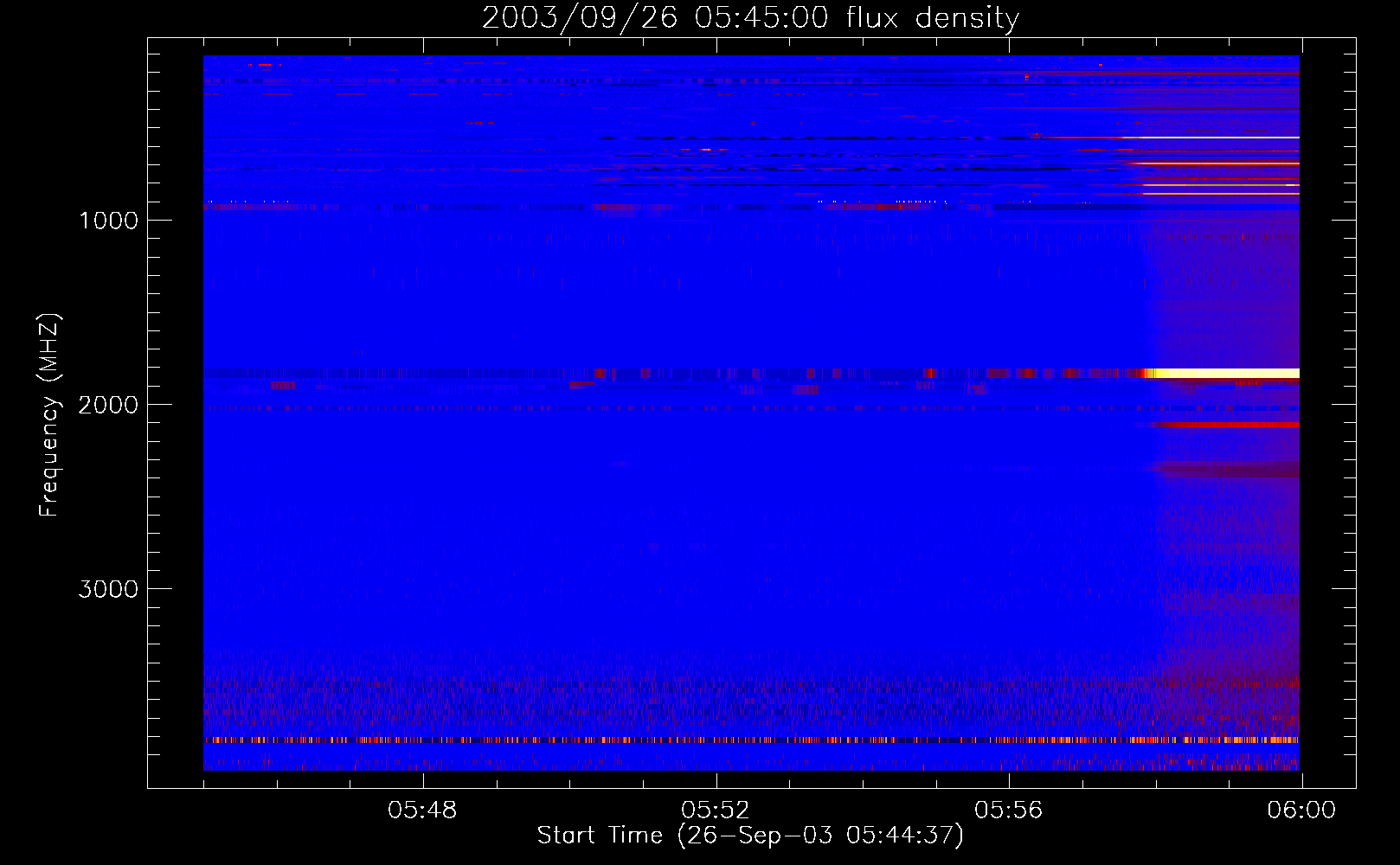Click the "Start Time (26-Sep-03 05:44:37)" label
This screenshot has width=1400, height=865.
click(x=750, y=836)
